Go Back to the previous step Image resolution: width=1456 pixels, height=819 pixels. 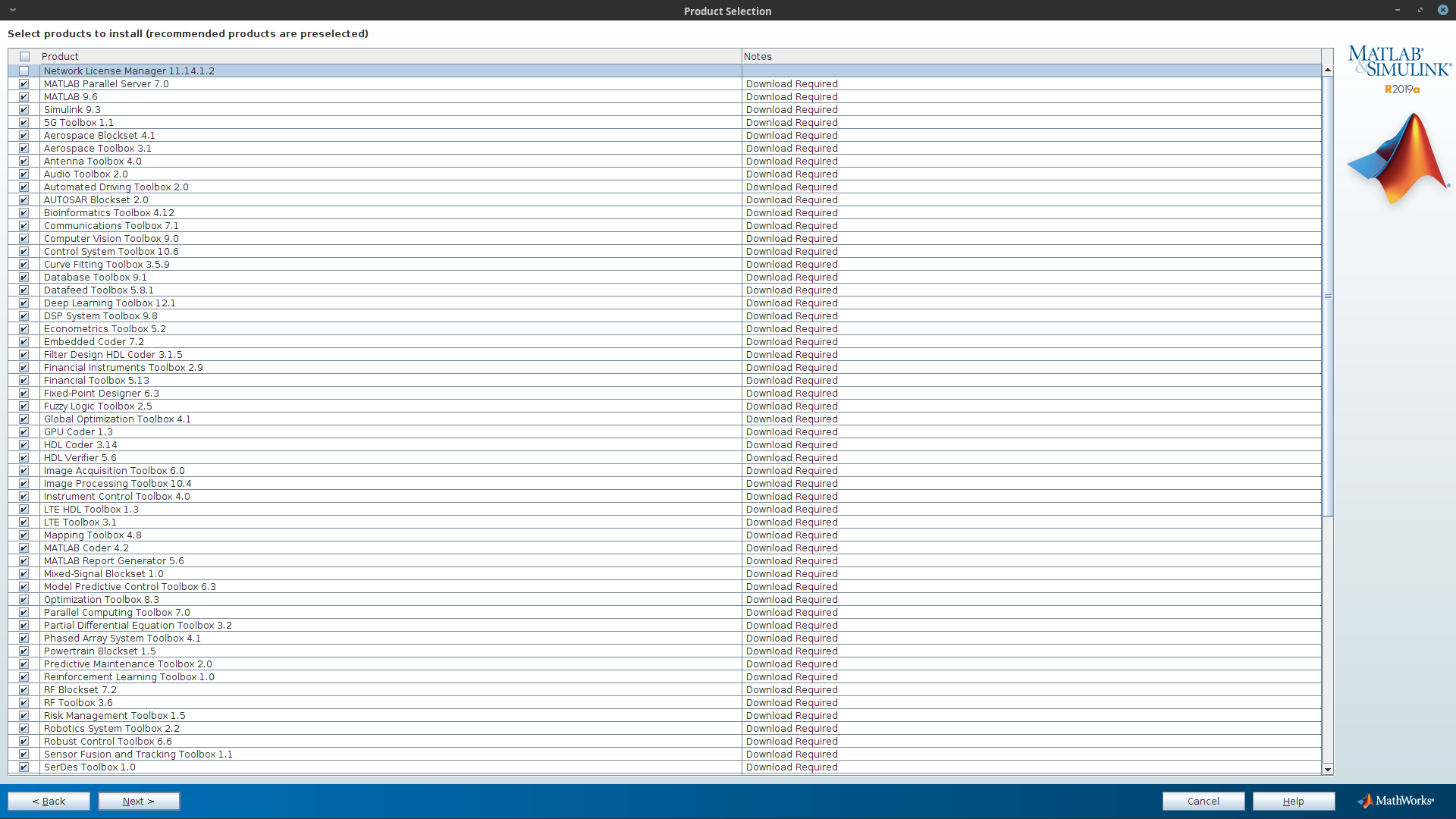pos(49,802)
